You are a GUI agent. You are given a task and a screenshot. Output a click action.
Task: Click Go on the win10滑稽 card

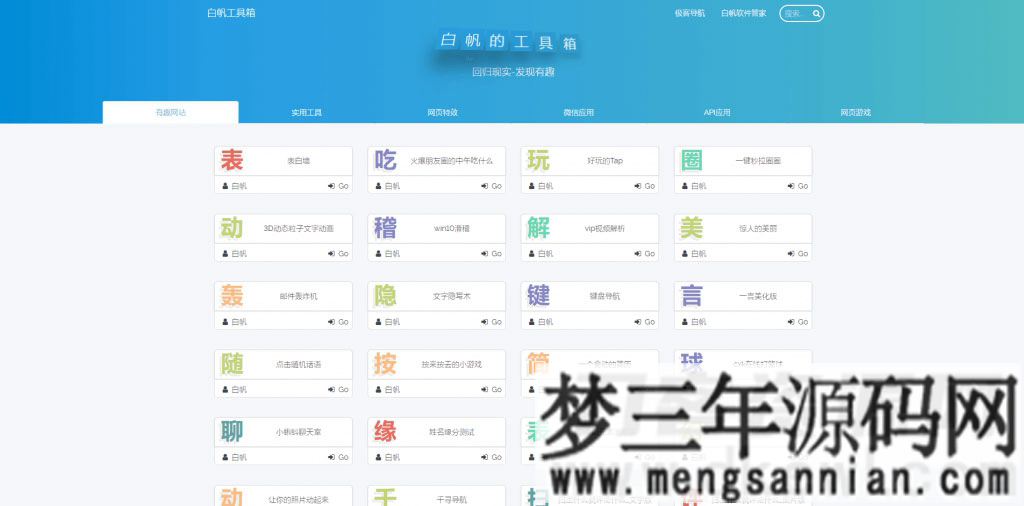[x=492, y=254]
